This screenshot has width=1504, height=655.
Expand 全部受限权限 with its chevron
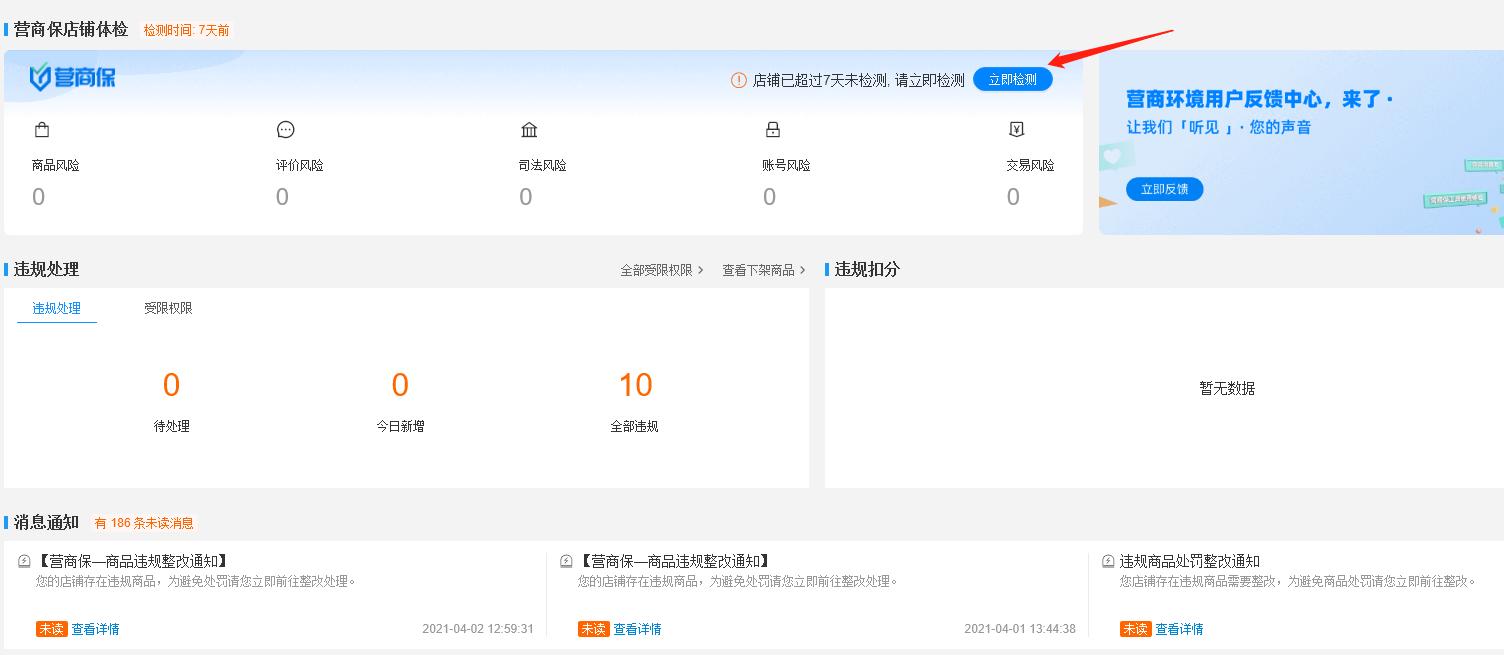point(662,269)
